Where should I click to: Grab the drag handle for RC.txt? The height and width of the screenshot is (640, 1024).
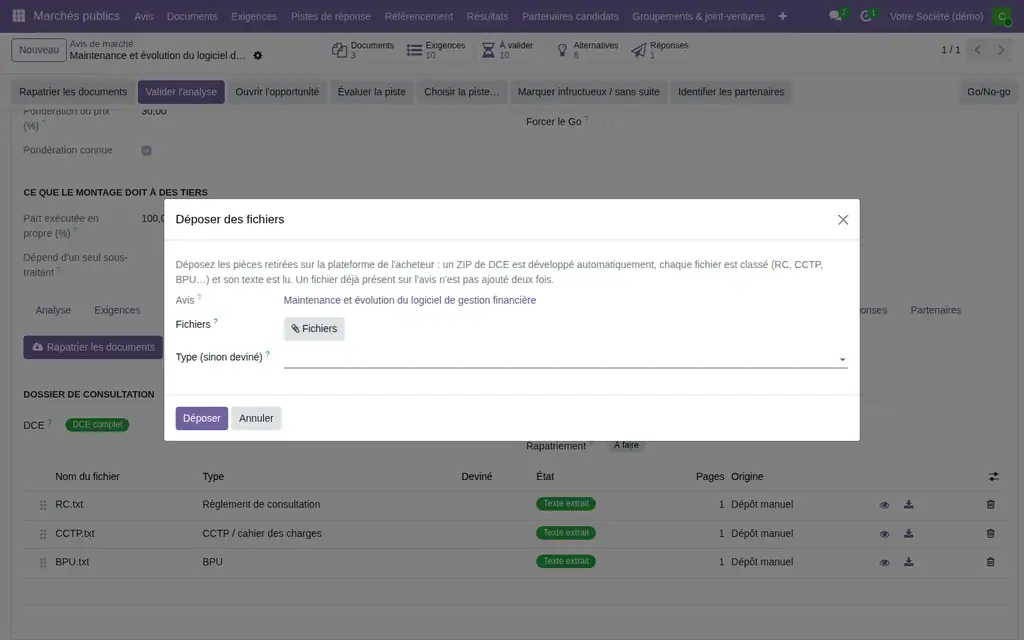(x=43, y=505)
